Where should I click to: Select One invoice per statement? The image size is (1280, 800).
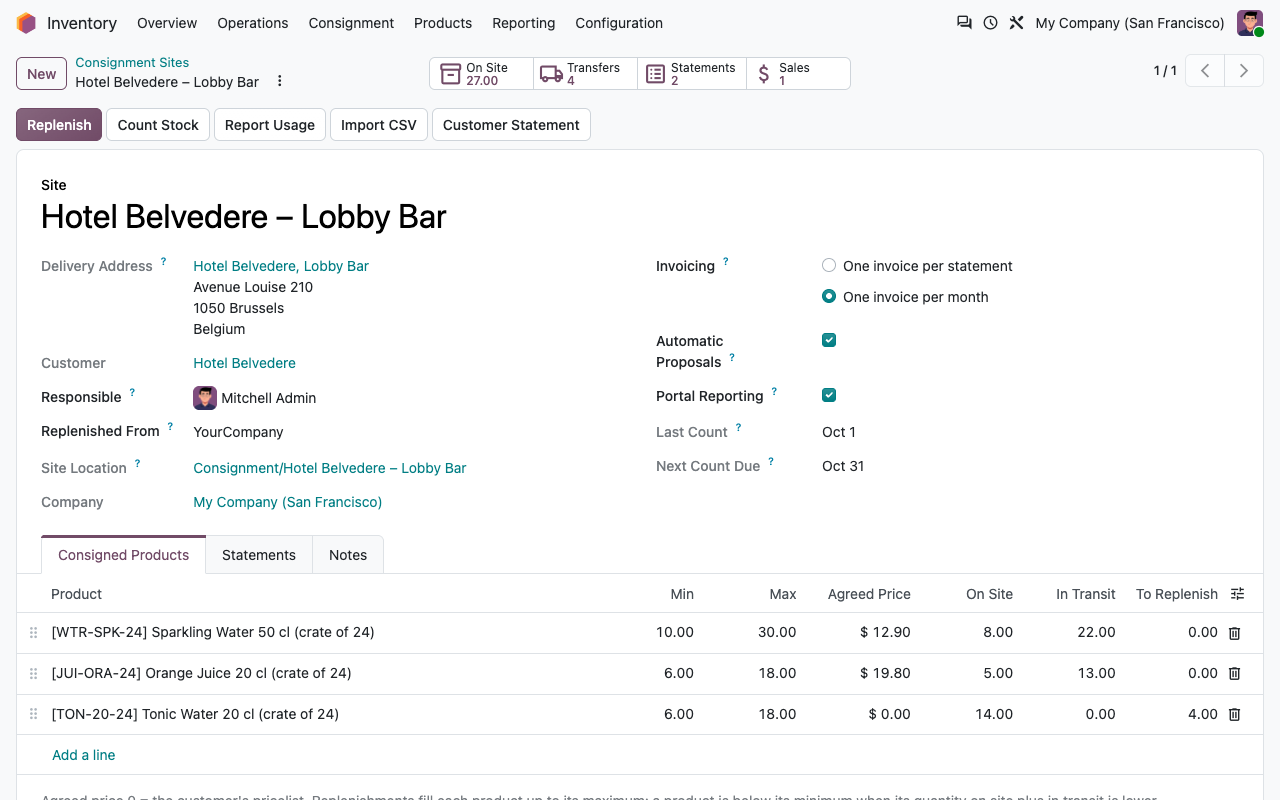point(829,265)
